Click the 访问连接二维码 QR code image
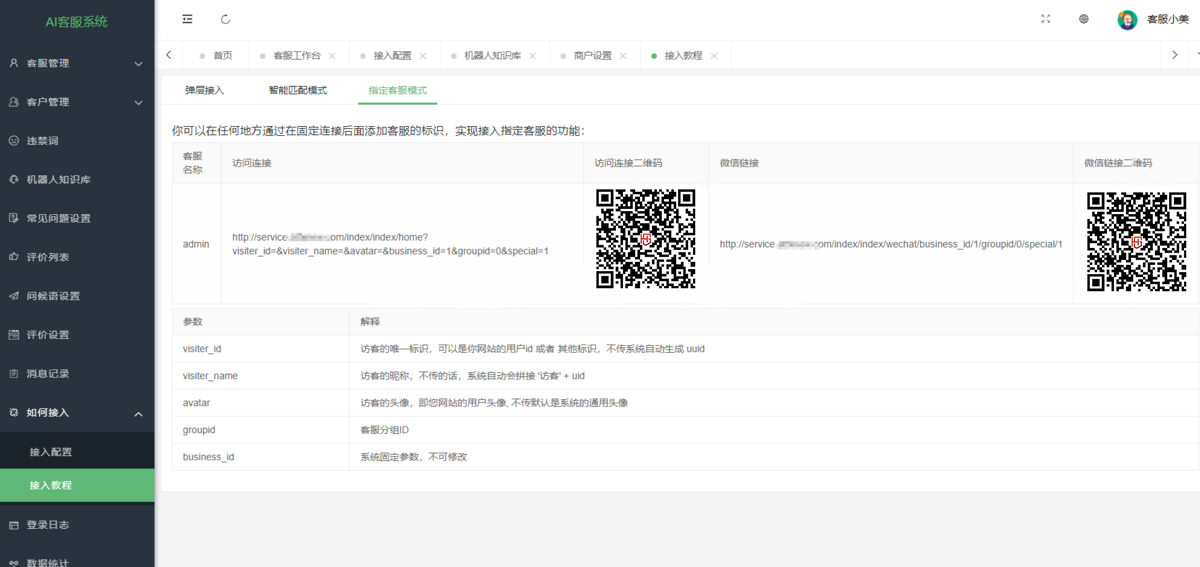The height and width of the screenshot is (567, 1200). pyautogui.click(x=646, y=240)
